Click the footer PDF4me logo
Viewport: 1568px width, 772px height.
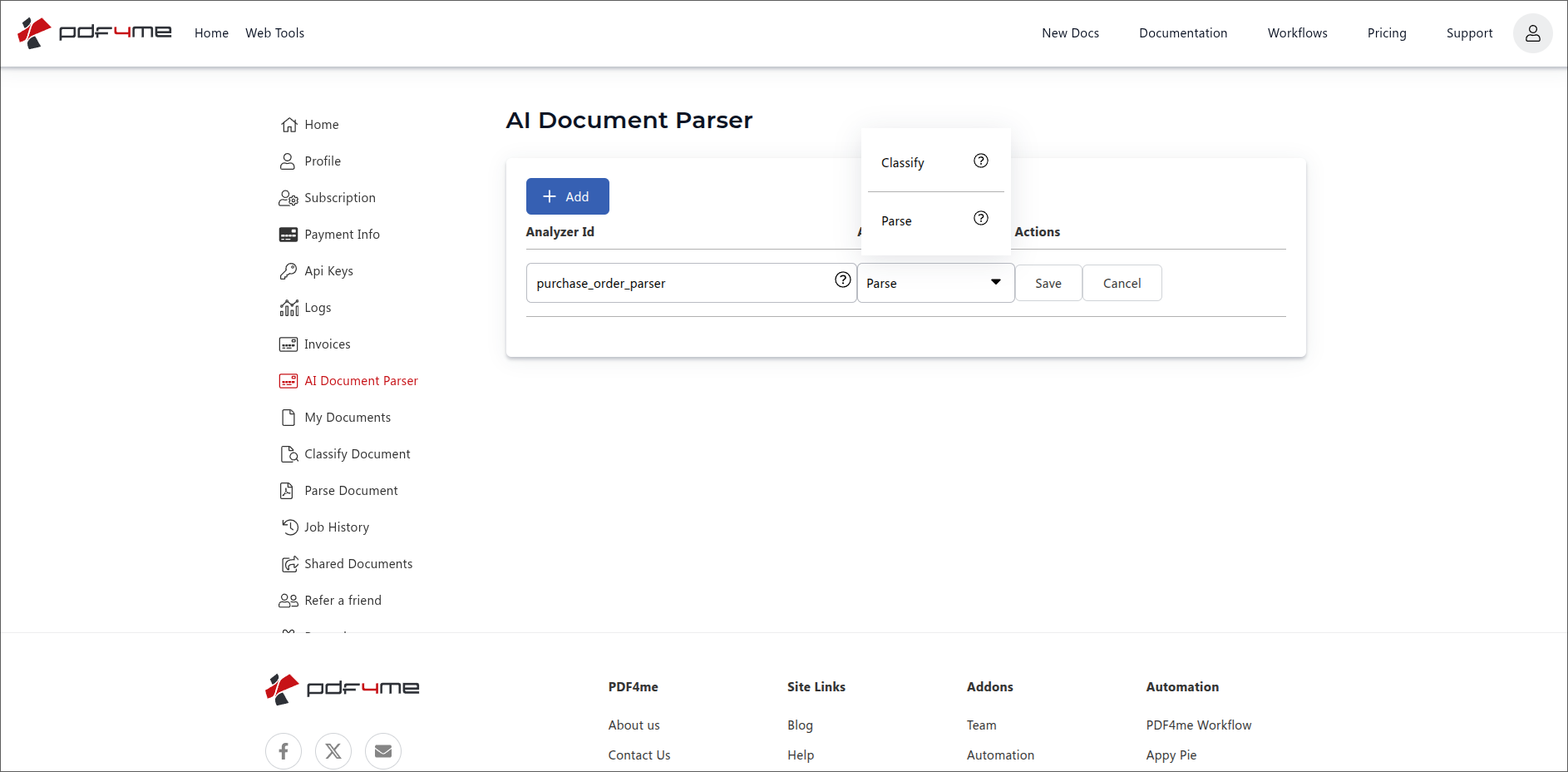click(x=343, y=689)
